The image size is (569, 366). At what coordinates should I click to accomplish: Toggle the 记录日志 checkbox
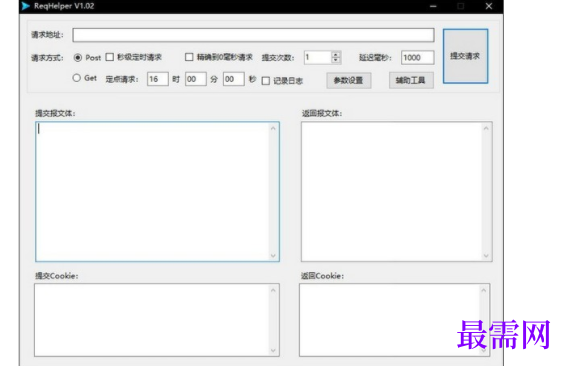pyautogui.click(x=266, y=81)
